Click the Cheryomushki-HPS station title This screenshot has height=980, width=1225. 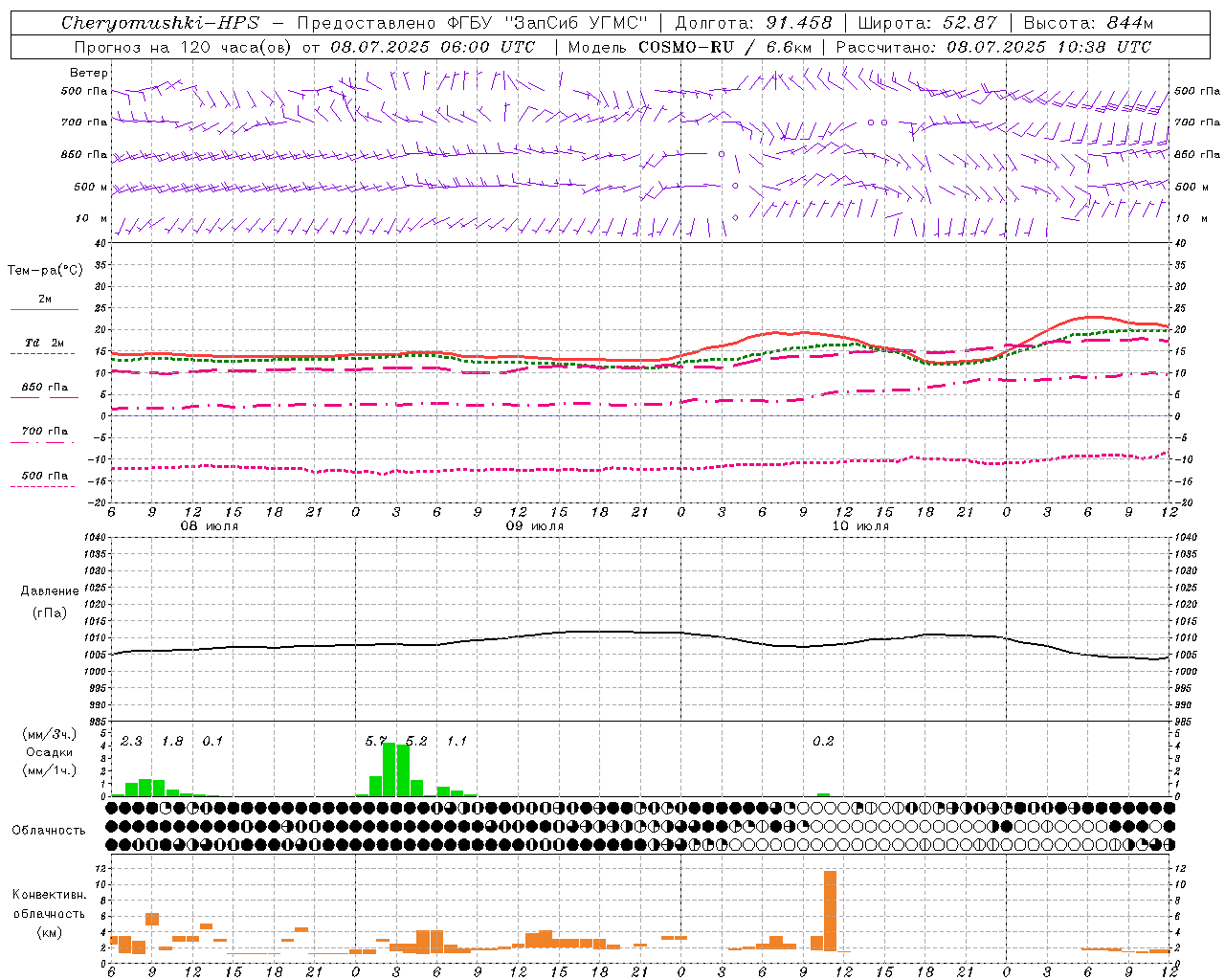[x=160, y=23]
